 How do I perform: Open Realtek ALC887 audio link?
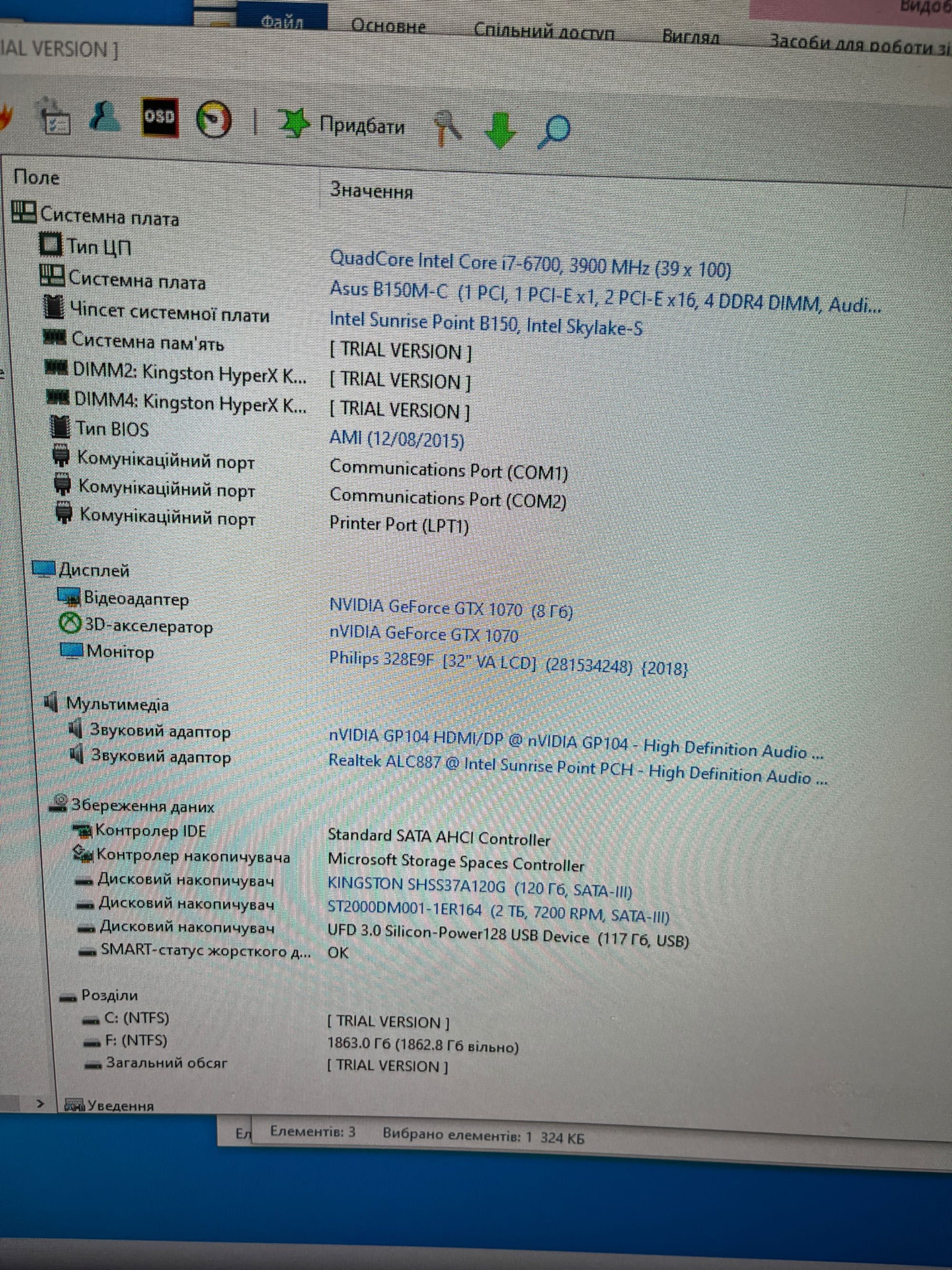pos(578,770)
